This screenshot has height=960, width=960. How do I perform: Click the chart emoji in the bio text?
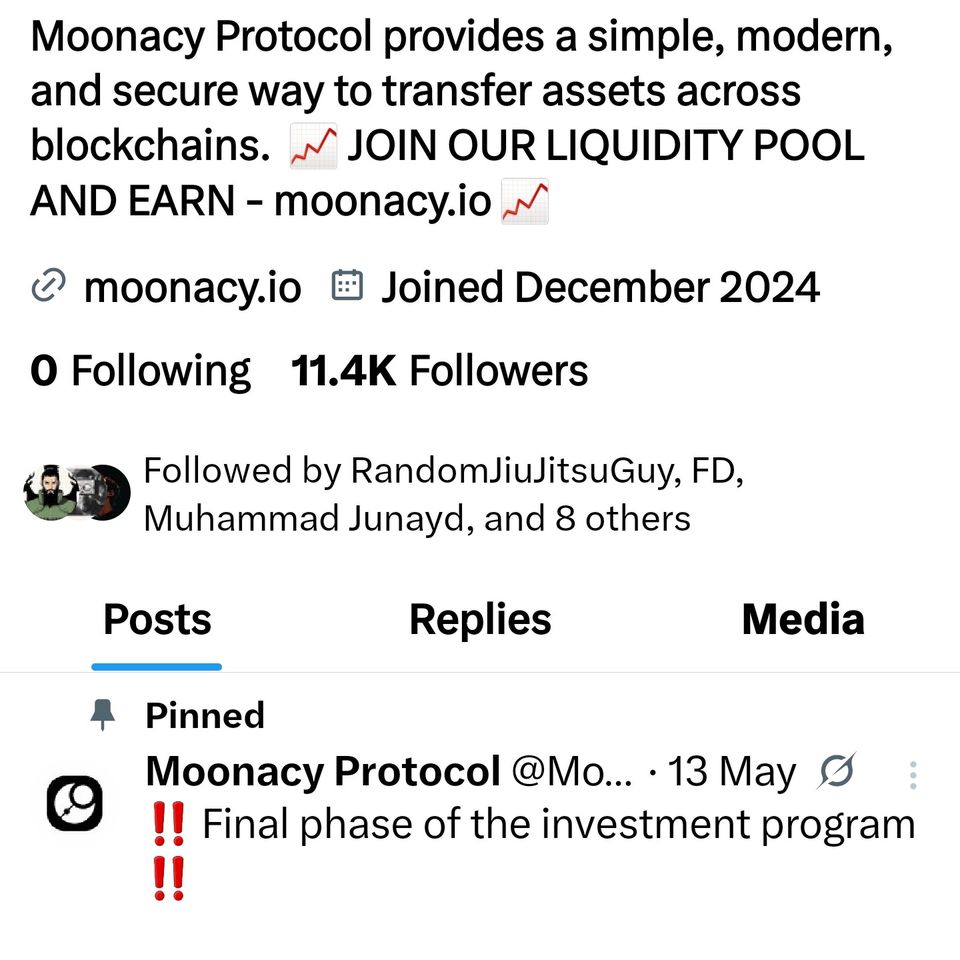click(313, 145)
